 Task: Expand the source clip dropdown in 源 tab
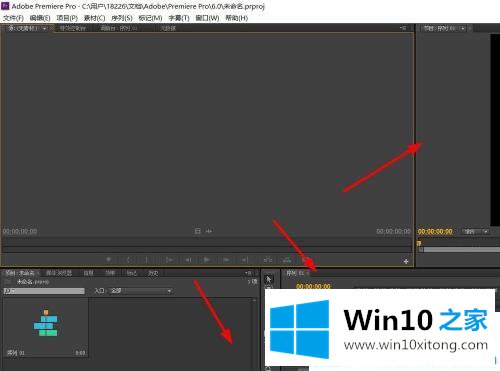tap(45, 29)
